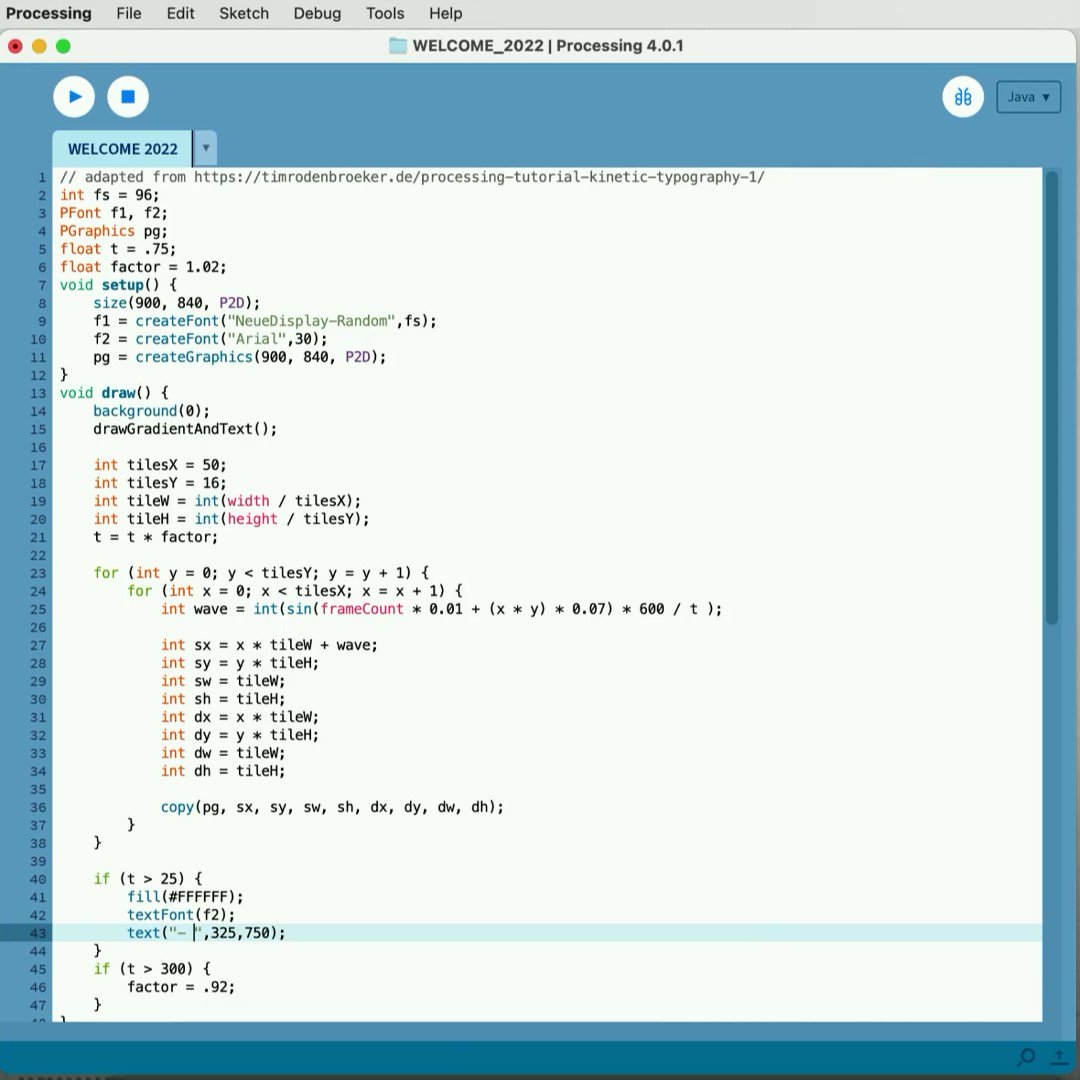Image resolution: width=1080 pixels, height=1080 pixels.
Task: Click the upload arrow icon at bottom right
Action: 1059,1057
